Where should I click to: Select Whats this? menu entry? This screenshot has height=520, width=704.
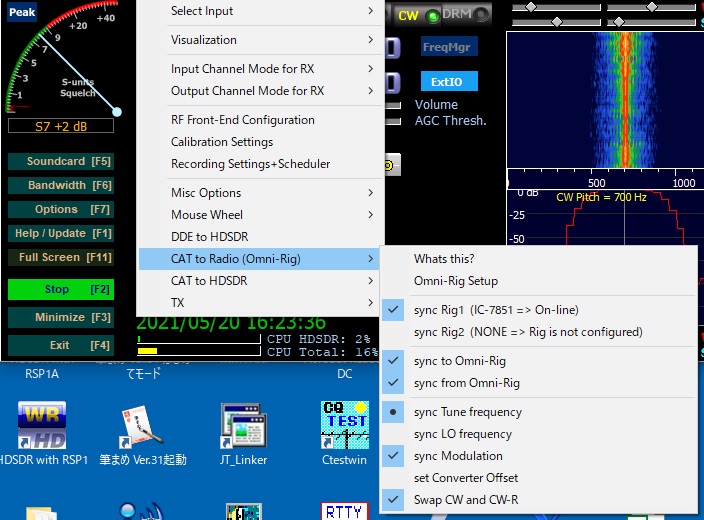(x=539, y=259)
